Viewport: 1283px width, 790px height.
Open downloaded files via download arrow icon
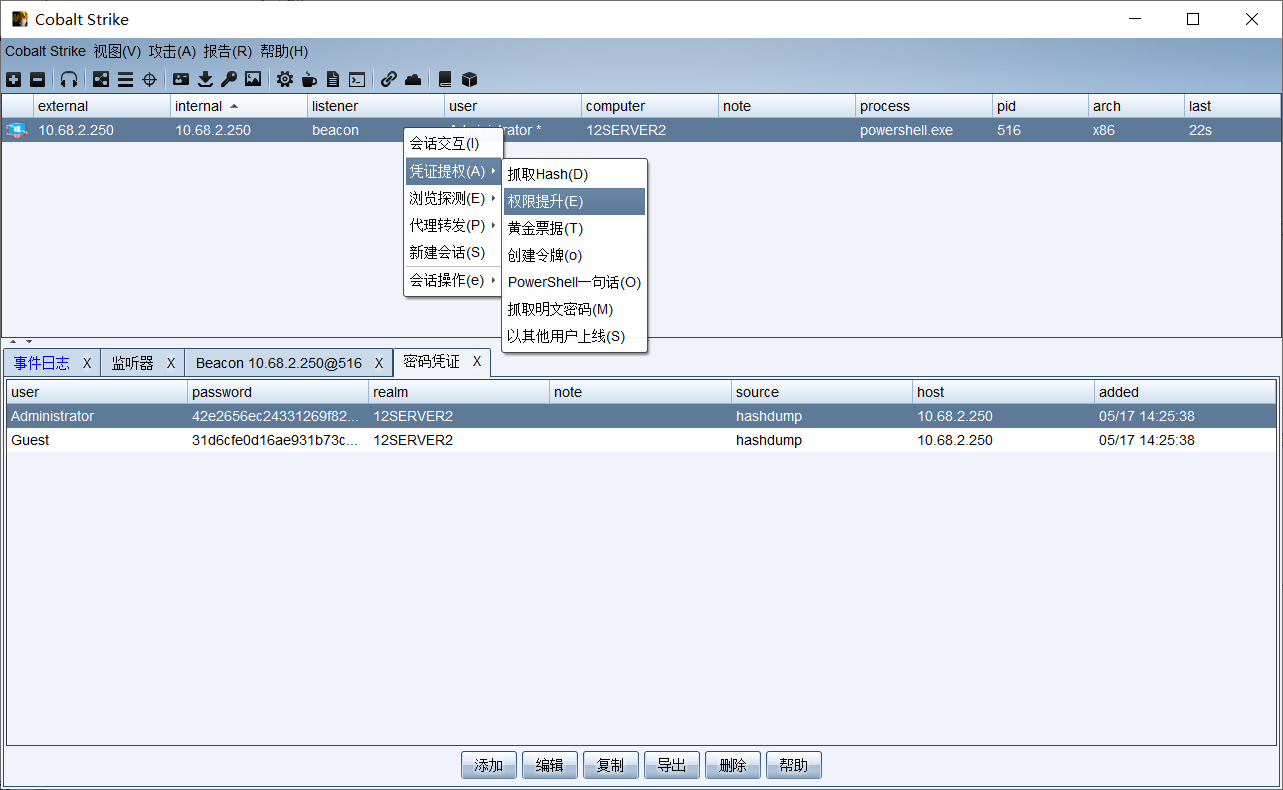(x=206, y=79)
